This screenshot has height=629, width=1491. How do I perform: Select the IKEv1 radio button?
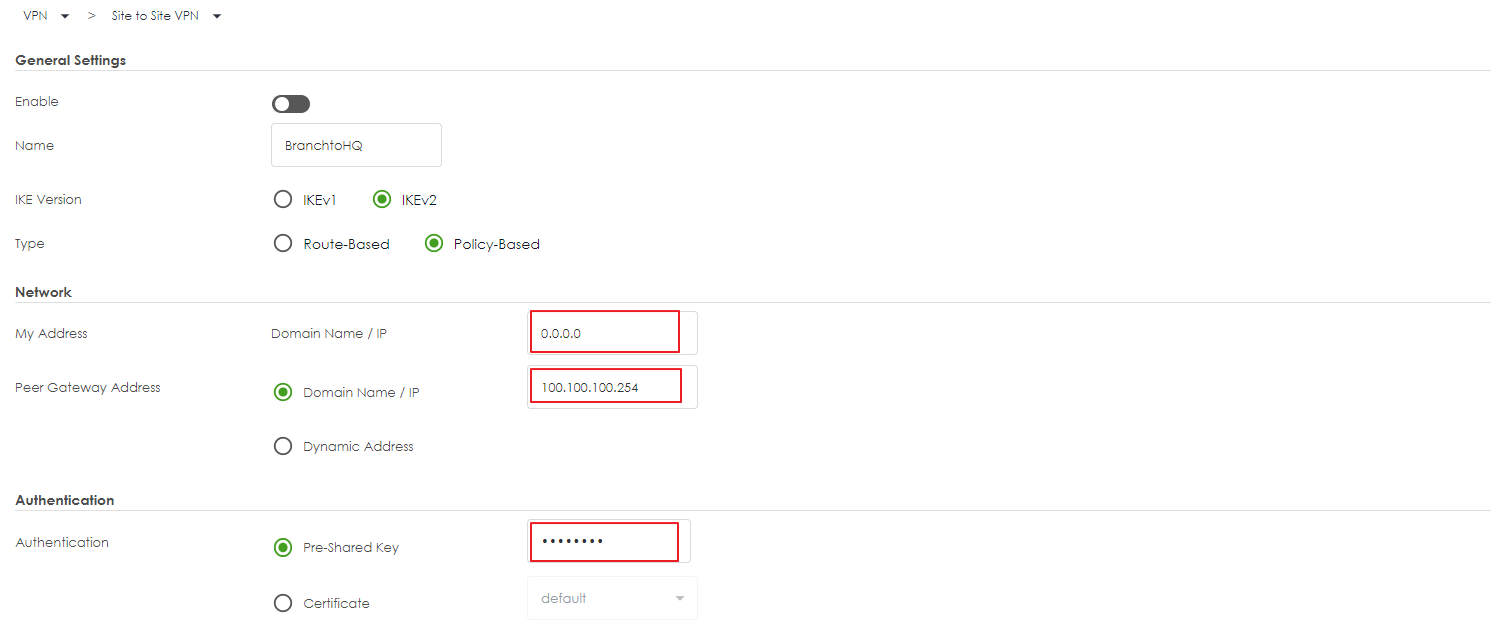[282, 199]
